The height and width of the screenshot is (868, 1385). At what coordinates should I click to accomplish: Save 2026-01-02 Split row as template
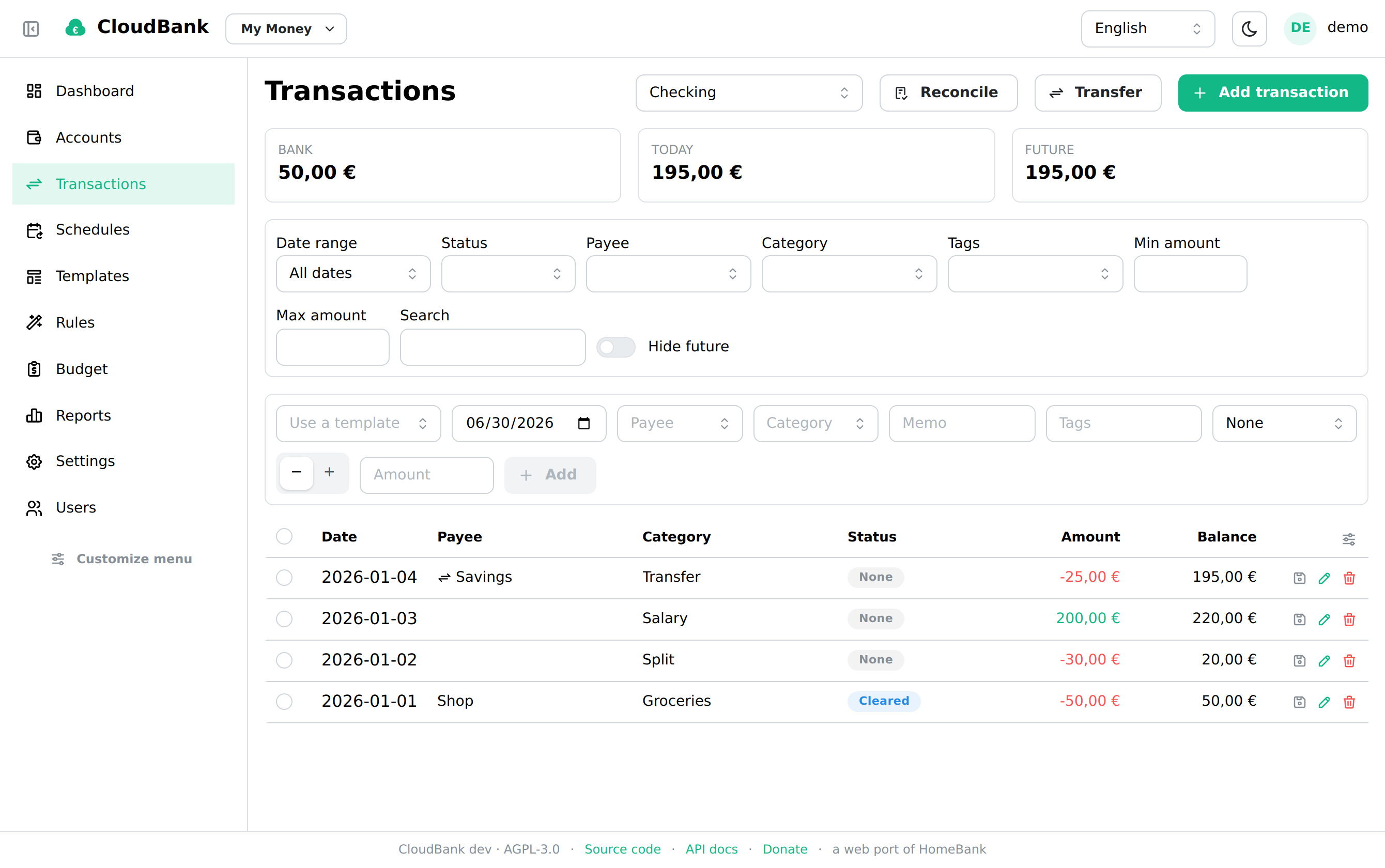(1299, 661)
